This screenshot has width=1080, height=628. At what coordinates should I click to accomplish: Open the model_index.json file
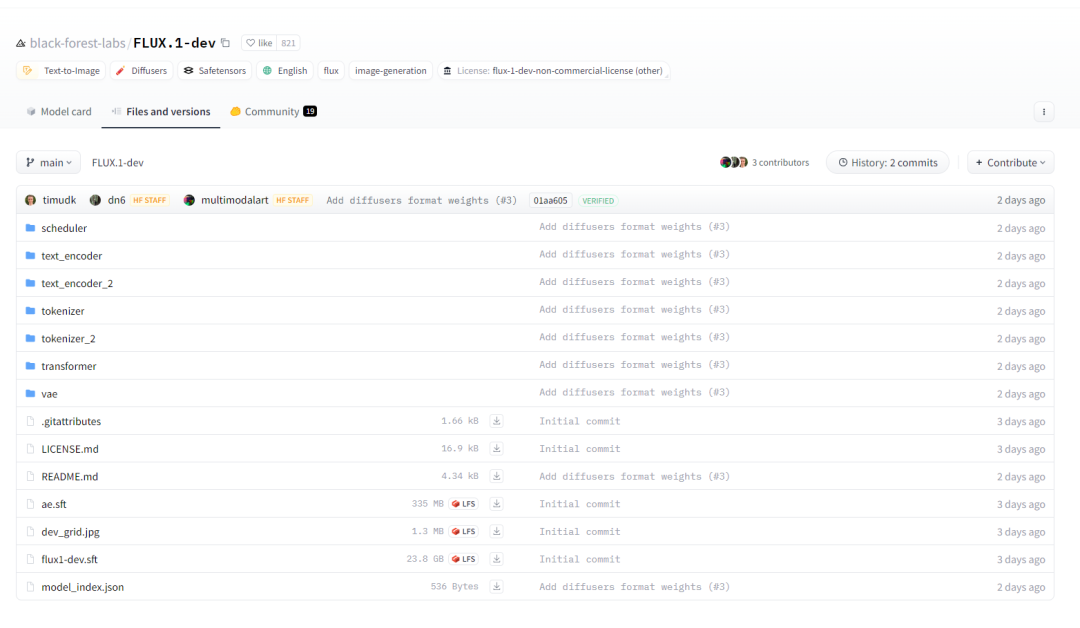pyautogui.click(x=83, y=587)
